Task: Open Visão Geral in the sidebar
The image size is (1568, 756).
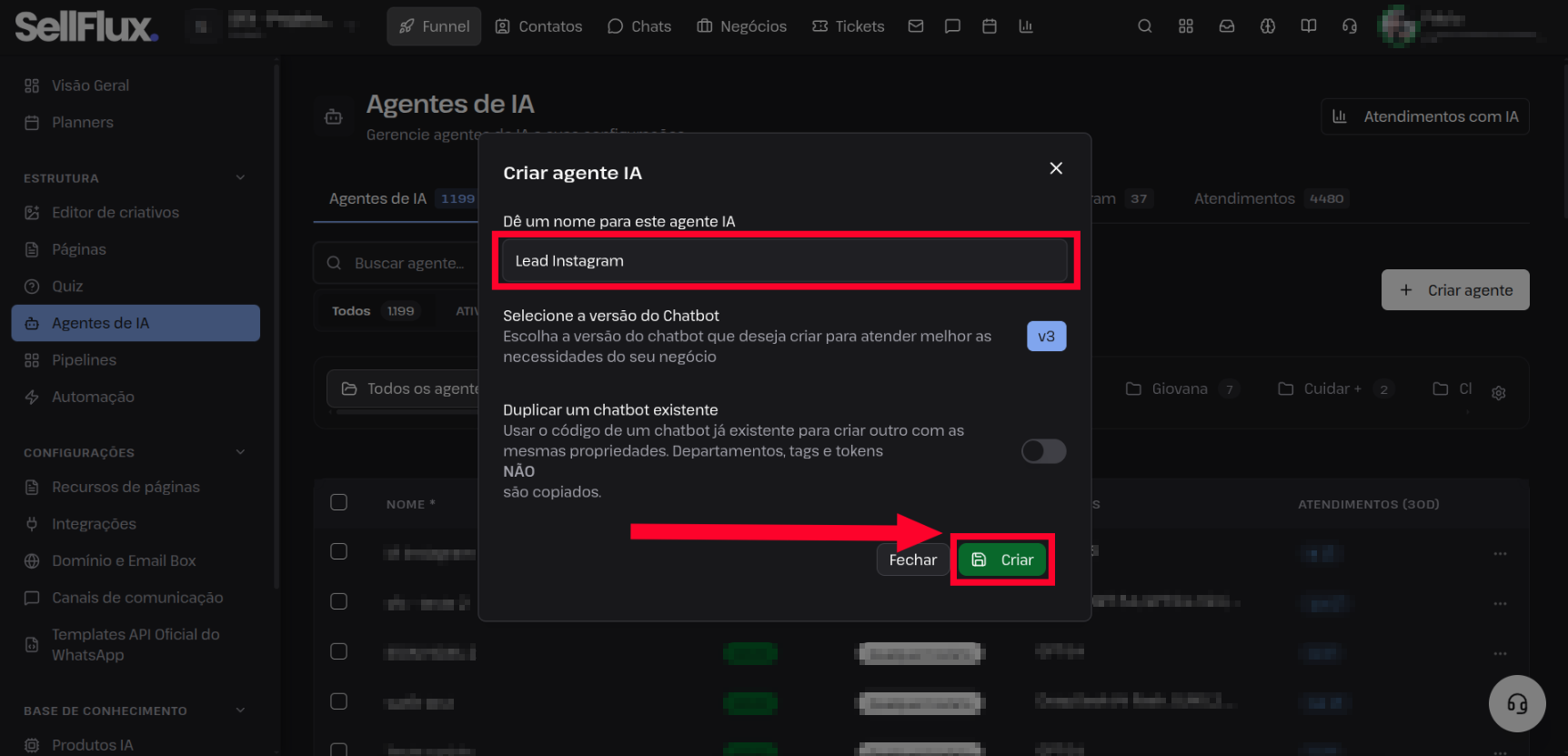Action: (x=136, y=86)
